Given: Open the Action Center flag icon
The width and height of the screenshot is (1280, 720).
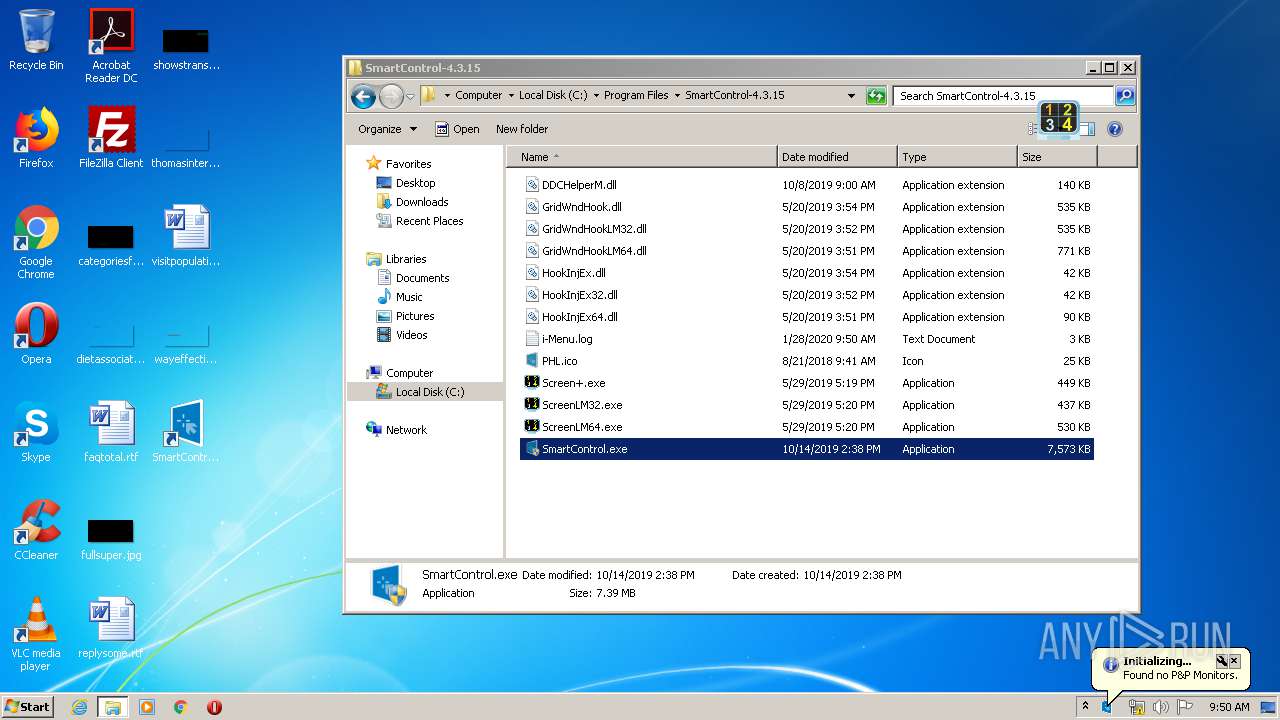Looking at the screenshot, I should click(1185, 707).
